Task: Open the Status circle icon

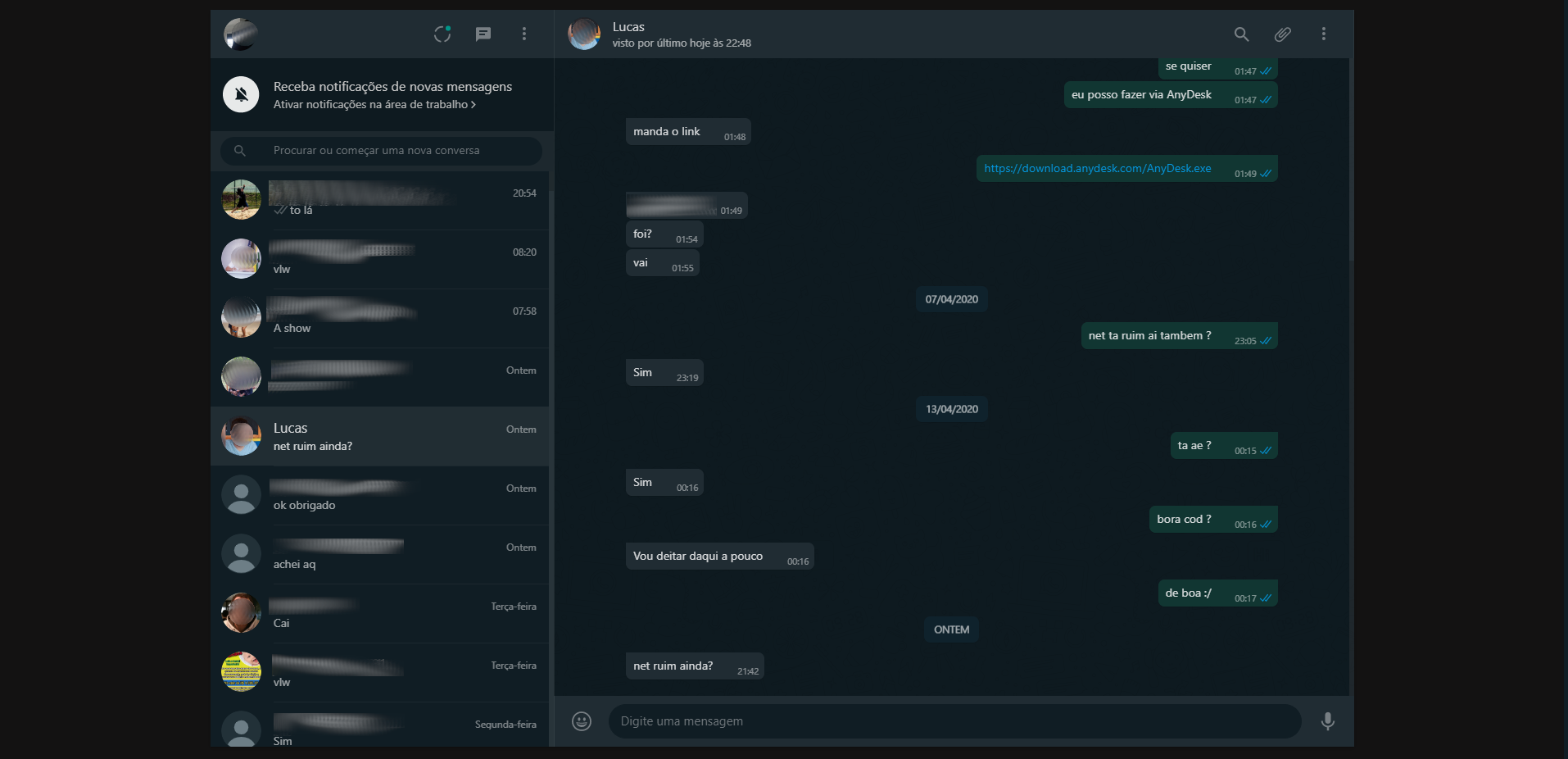Action: (442, 34)
